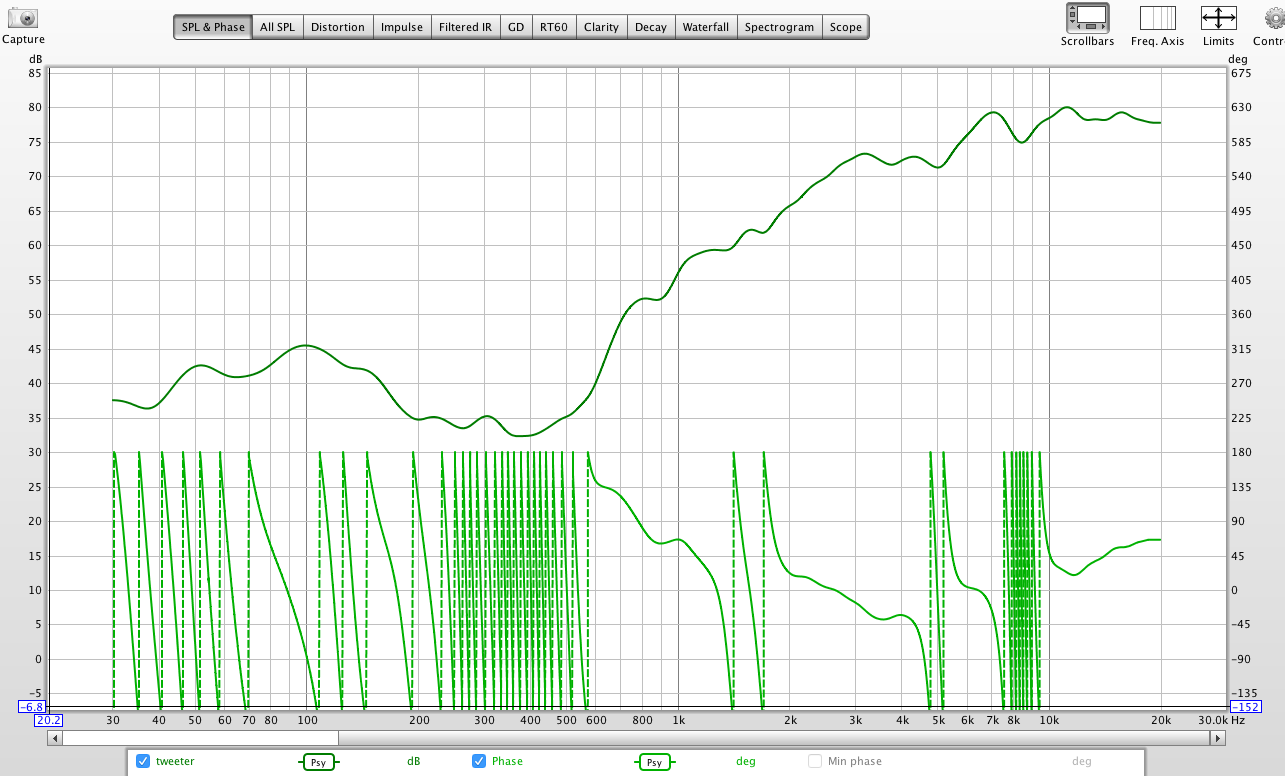Switch to the Filtered IR tab

click(x=465, y=27)
